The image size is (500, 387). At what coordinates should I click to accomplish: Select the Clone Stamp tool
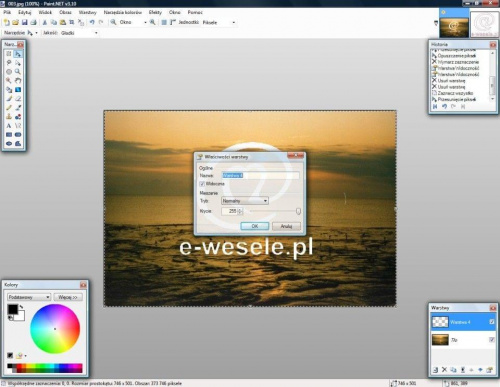[x=9, y=117]
